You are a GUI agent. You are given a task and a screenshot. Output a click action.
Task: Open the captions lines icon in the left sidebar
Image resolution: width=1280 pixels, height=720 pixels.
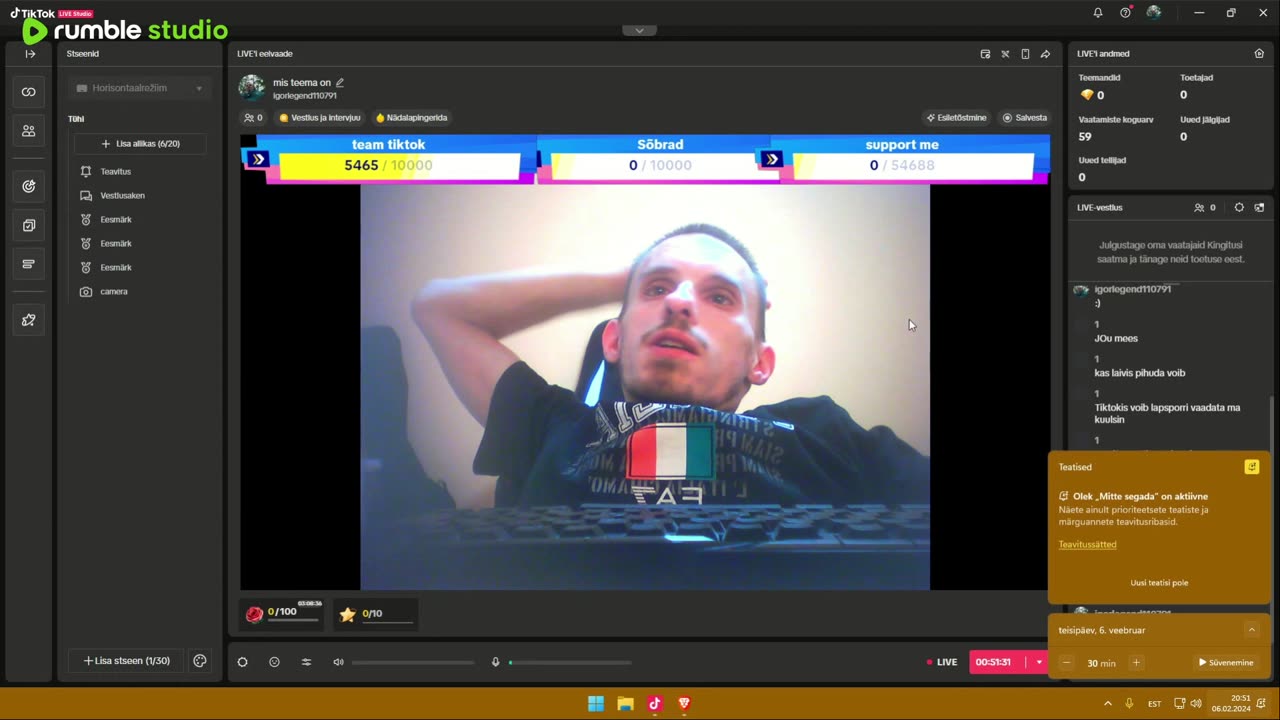(29, 264)
